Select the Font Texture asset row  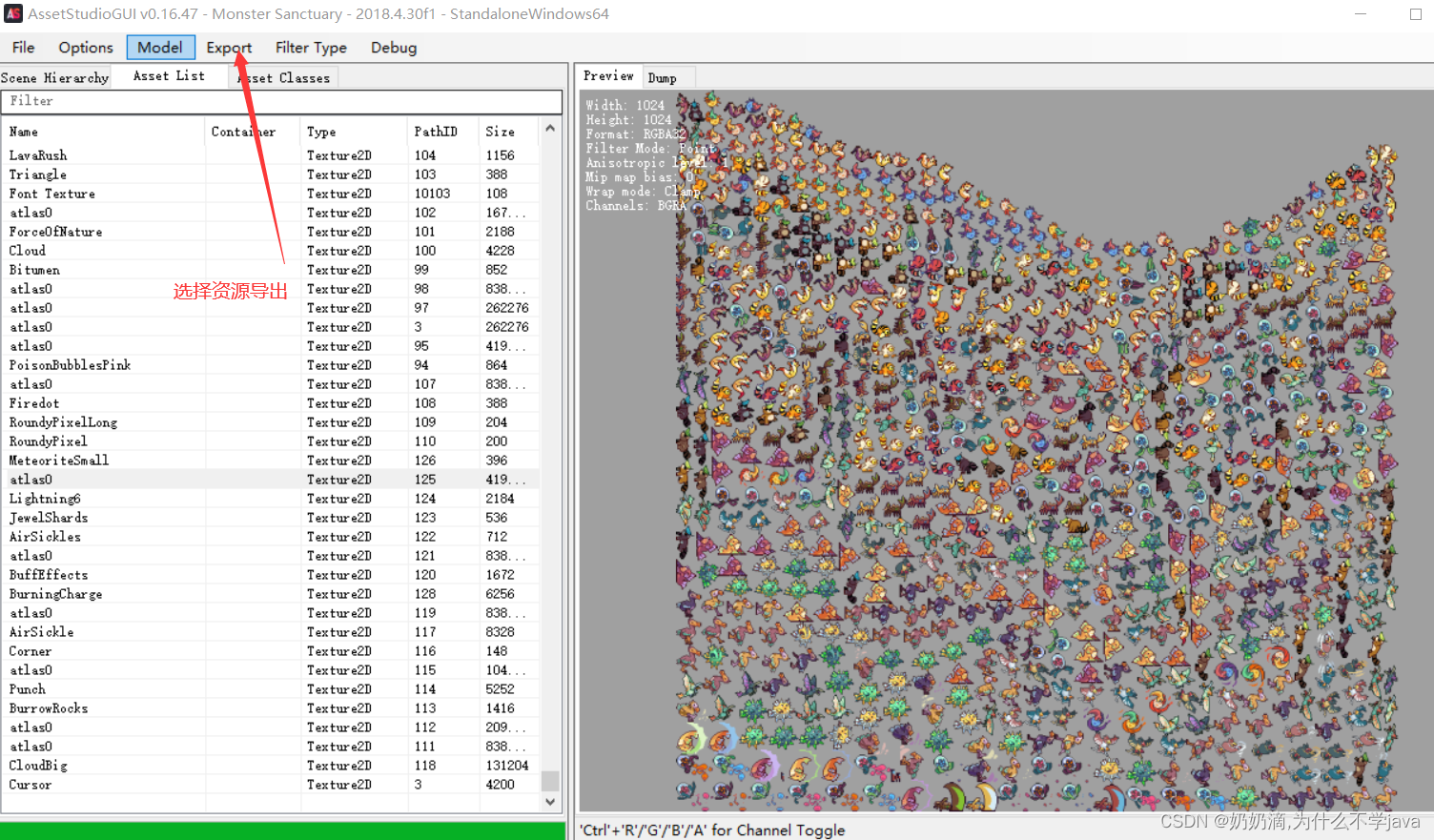(272, 194)
